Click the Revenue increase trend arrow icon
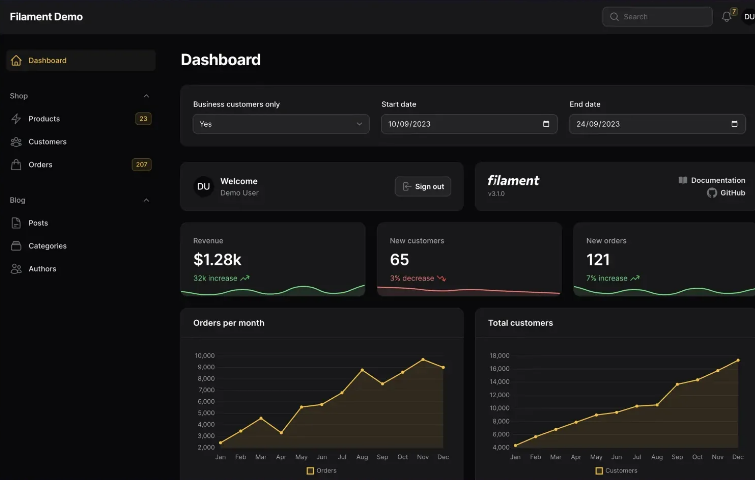The image size is (755, 480). [245, 278]
